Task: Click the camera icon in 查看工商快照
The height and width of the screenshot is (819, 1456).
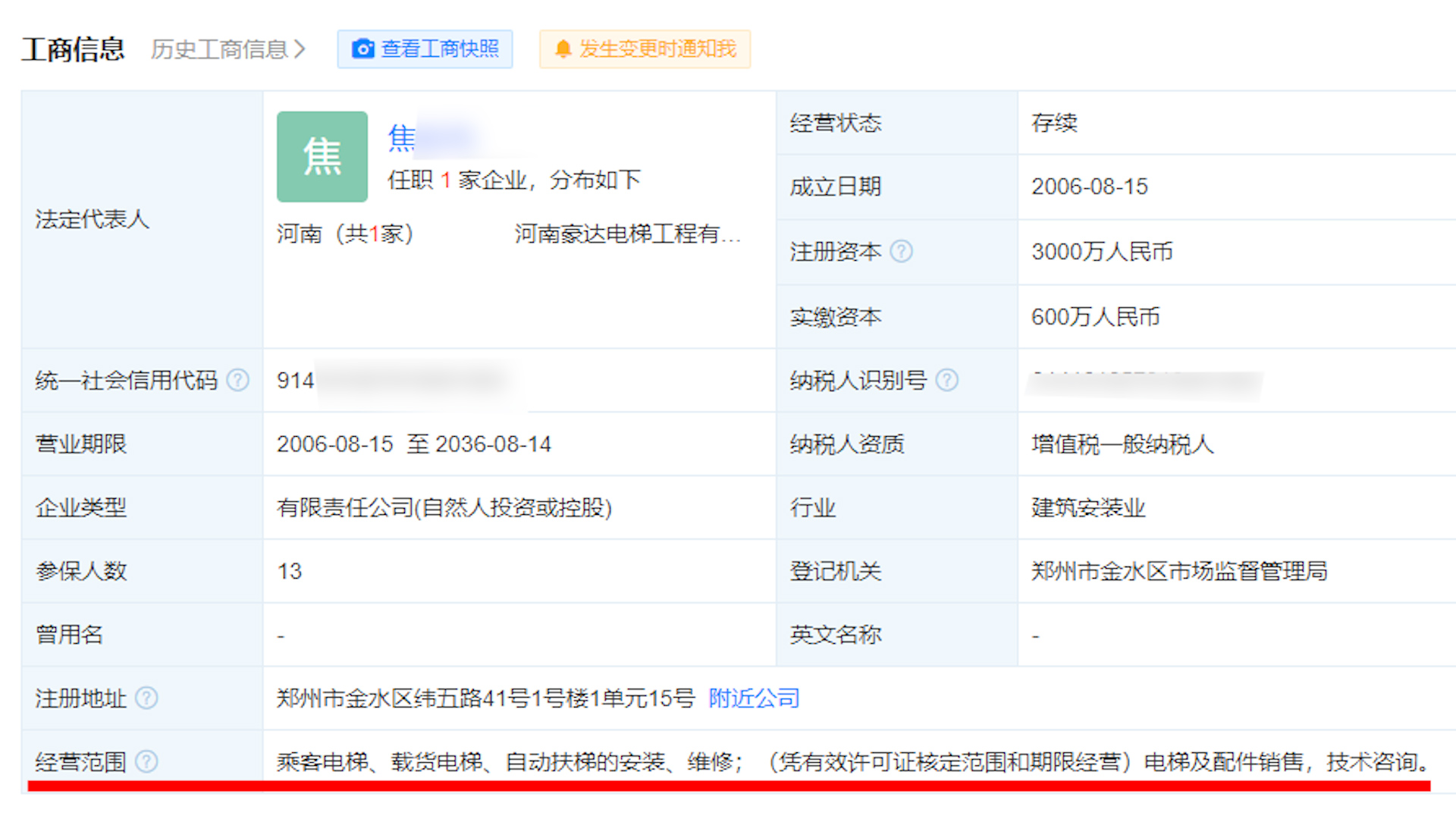Action: pyautogui.click(x=363, y=49)
